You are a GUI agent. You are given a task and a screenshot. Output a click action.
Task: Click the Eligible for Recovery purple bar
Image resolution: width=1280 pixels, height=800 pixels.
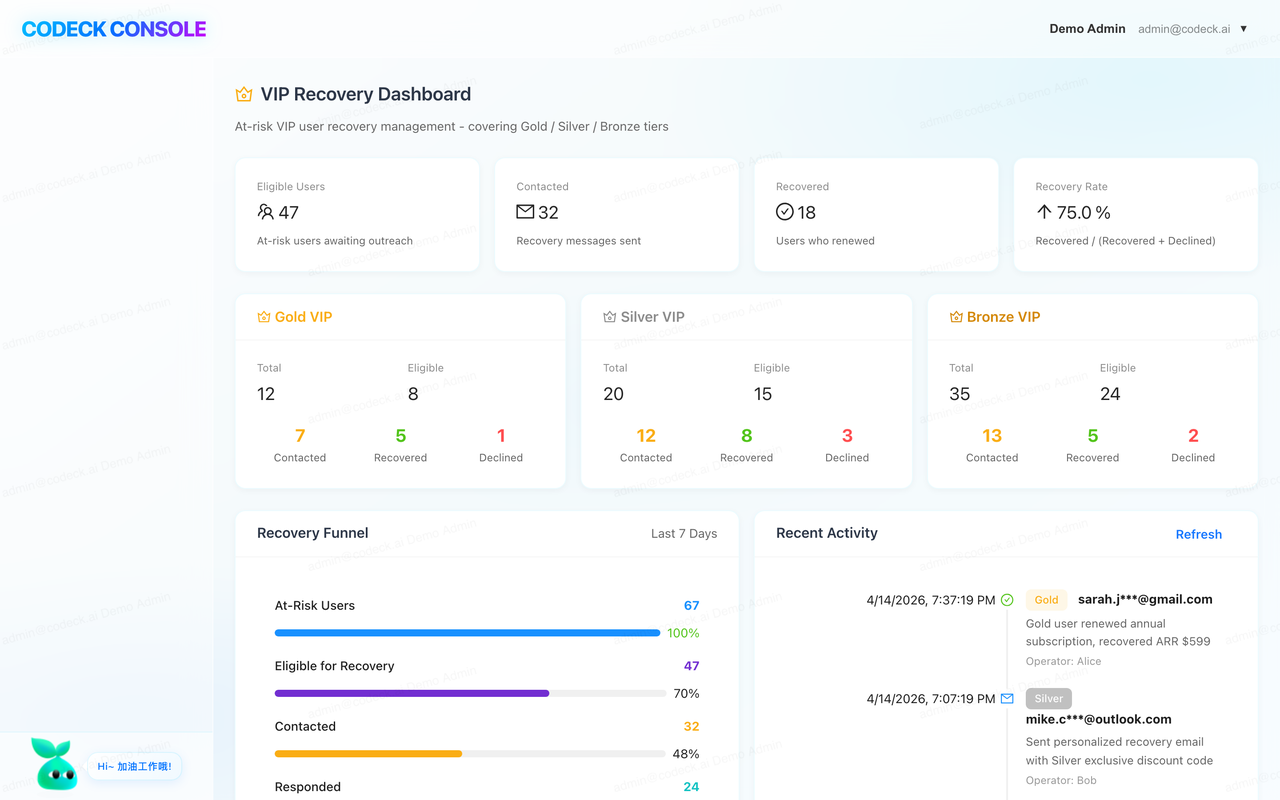click(412, 693)
